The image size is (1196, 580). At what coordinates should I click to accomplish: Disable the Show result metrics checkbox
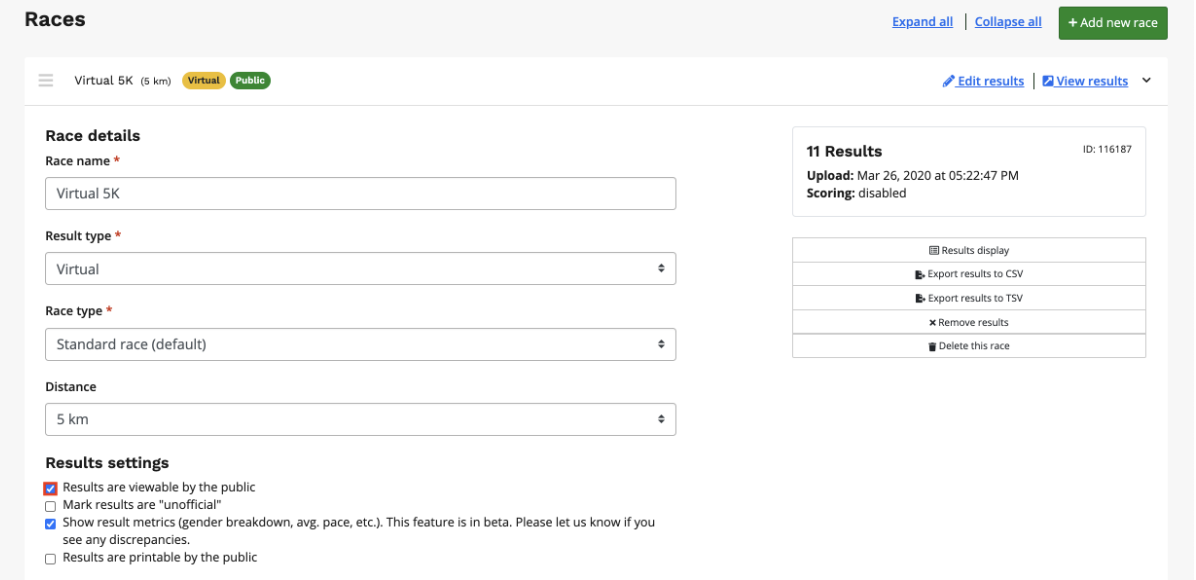point(50,524)
